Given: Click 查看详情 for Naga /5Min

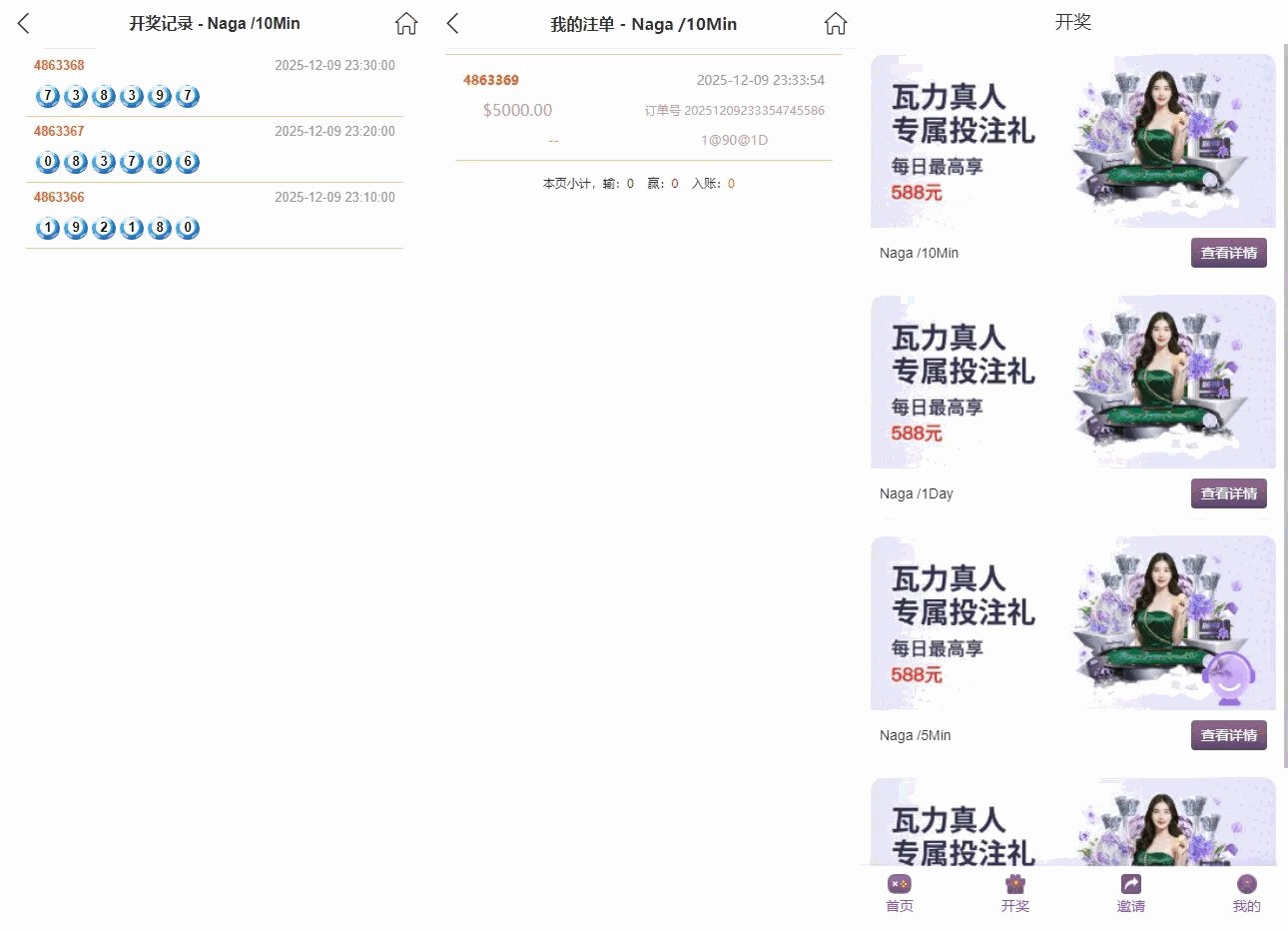Looking at the screenshot, I should tap(1228, 734).
